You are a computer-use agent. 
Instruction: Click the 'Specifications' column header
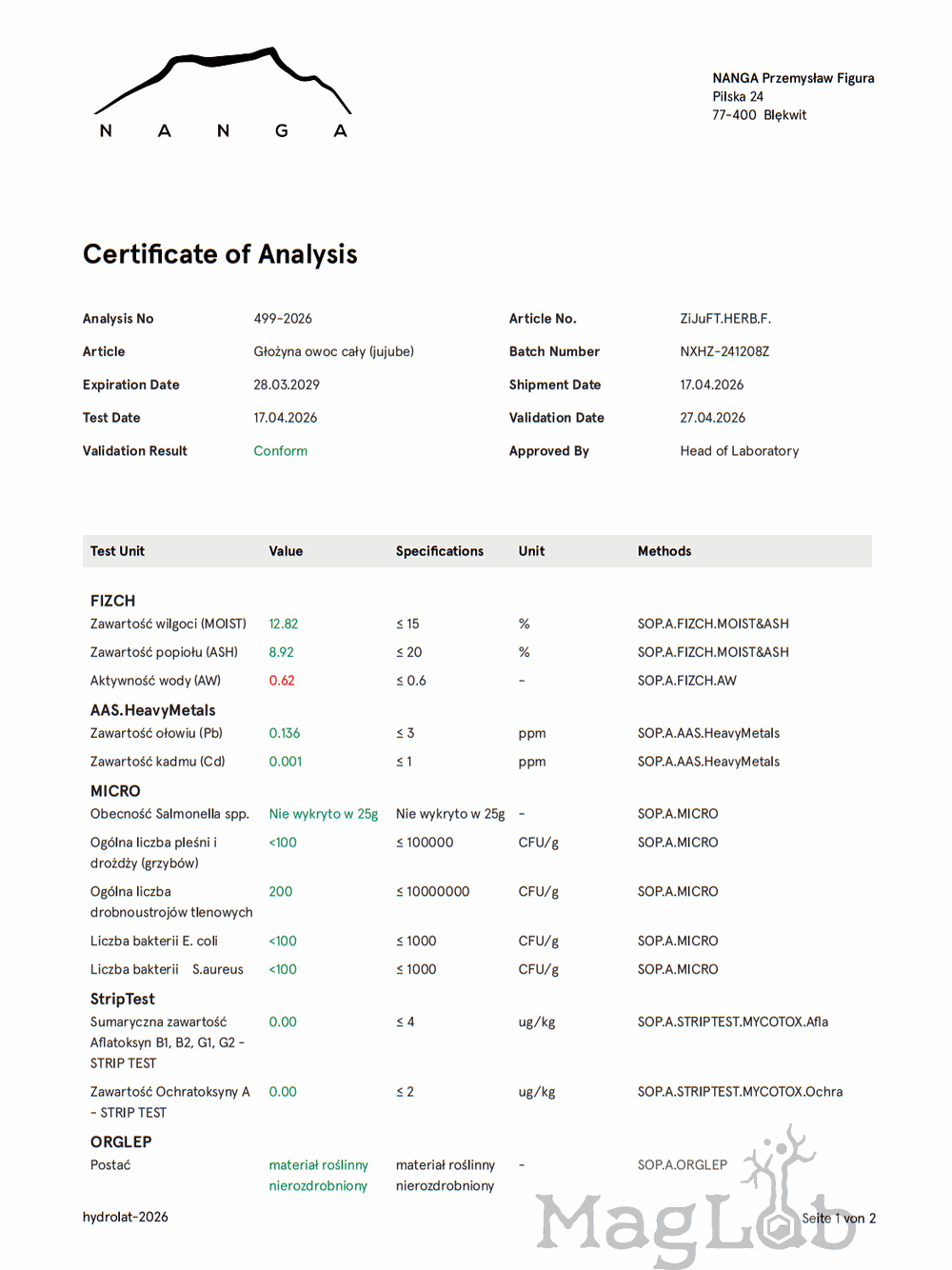pos(440,551)
